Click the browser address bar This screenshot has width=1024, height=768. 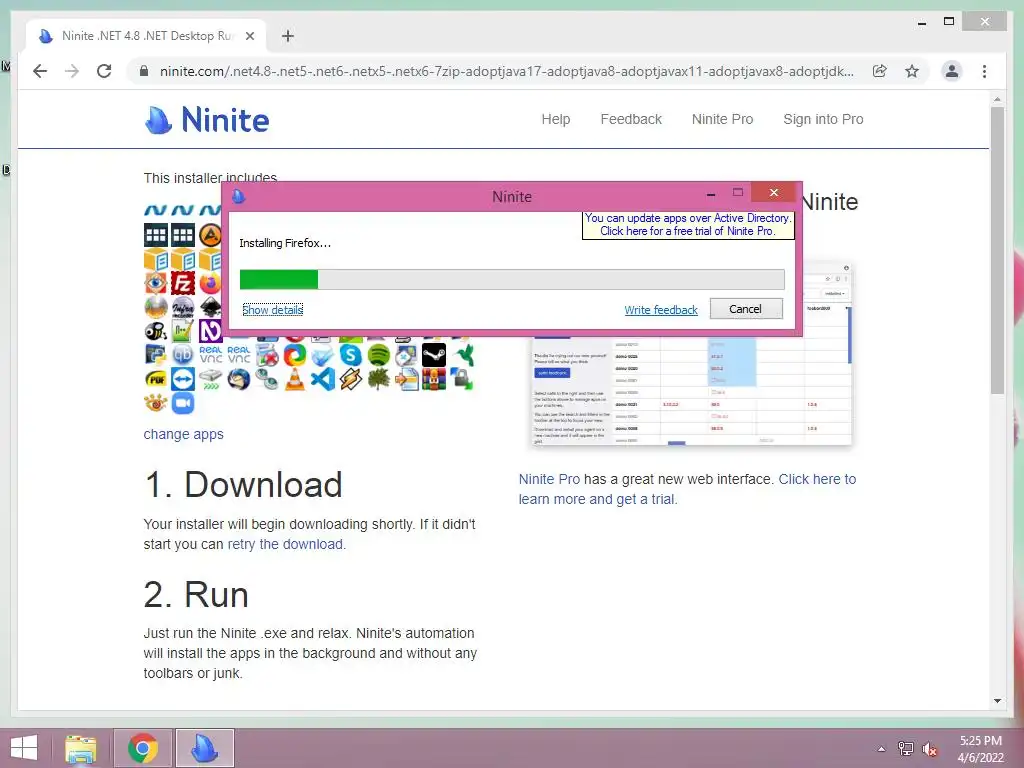pos(506,71)
